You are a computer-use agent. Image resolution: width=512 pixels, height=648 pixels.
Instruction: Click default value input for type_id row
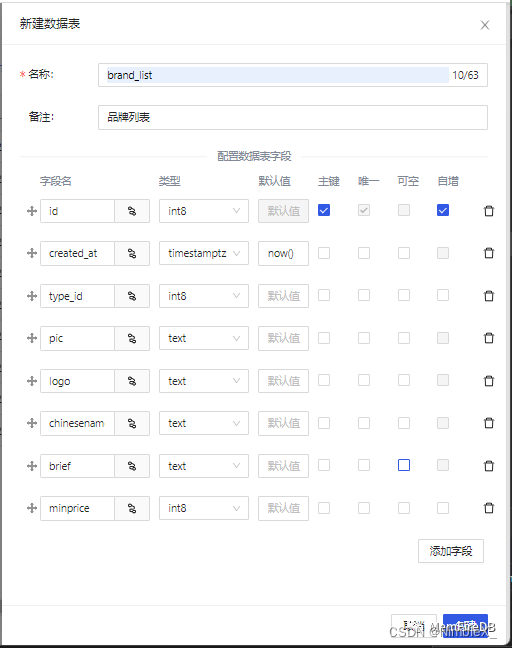(283, 296)
